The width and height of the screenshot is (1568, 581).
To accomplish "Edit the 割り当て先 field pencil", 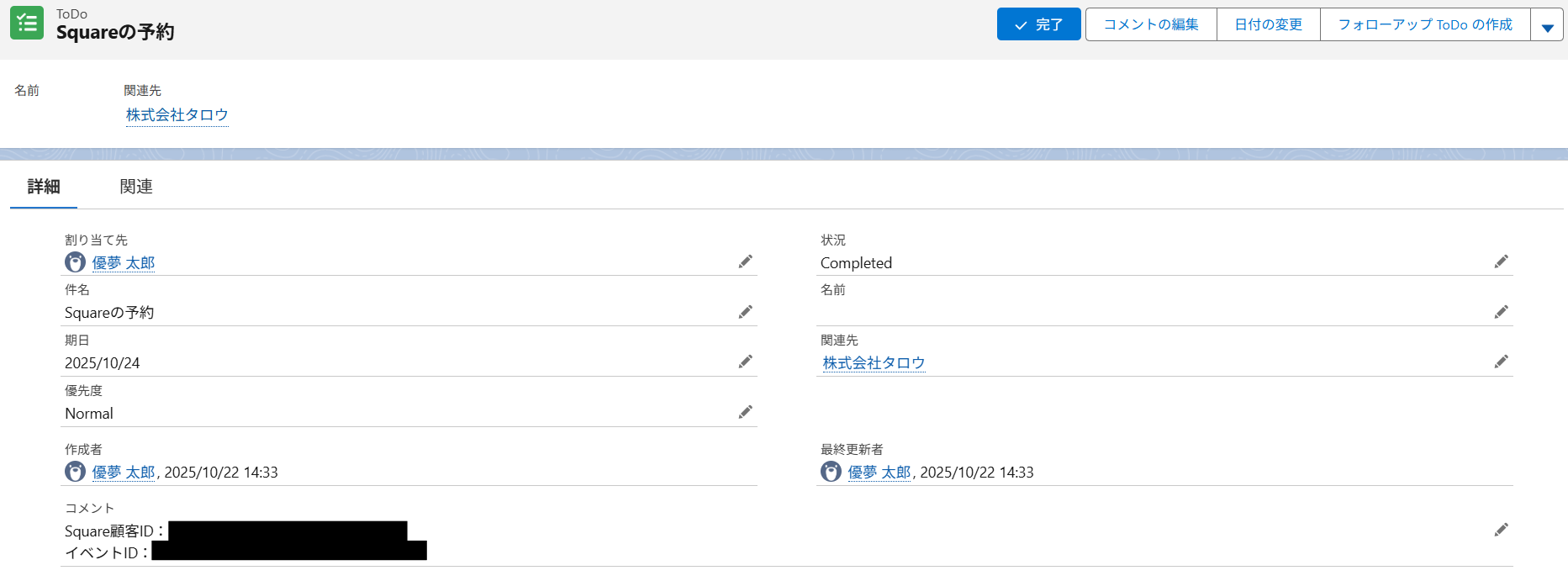I will coord(745,262).
